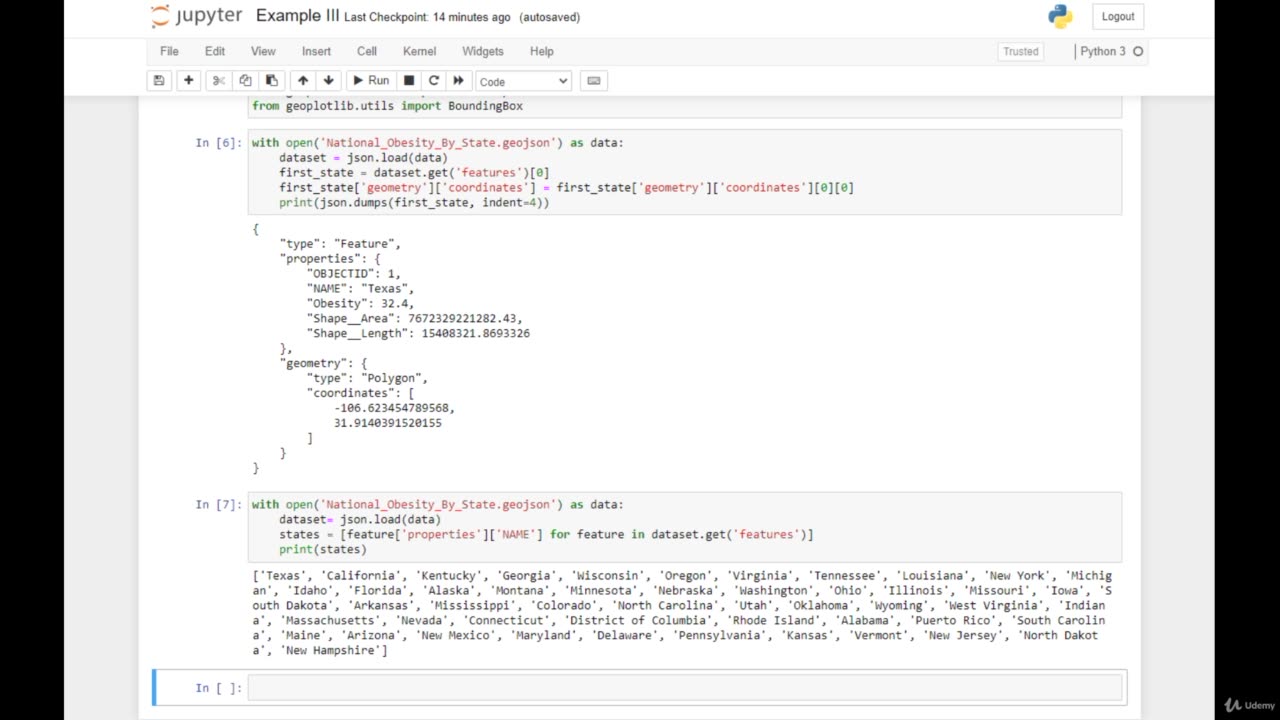Open the Edit menu

pyautogui.click(x=215, y=51)
